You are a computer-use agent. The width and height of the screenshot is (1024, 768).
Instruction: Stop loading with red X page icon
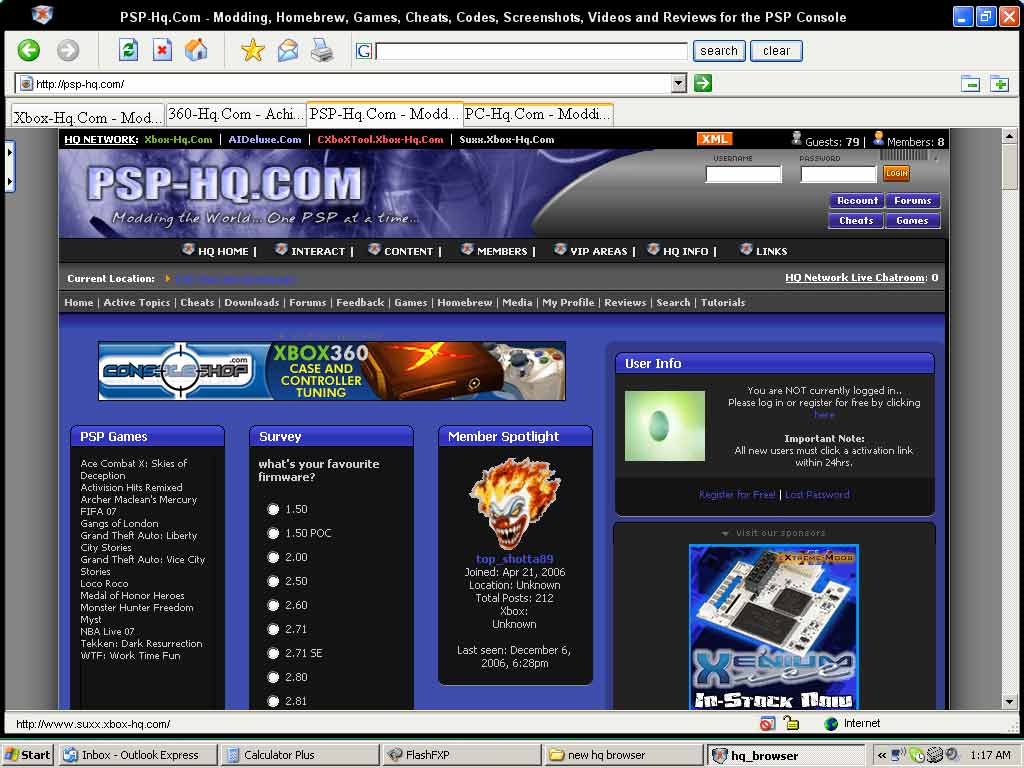[x=163, y=50]
